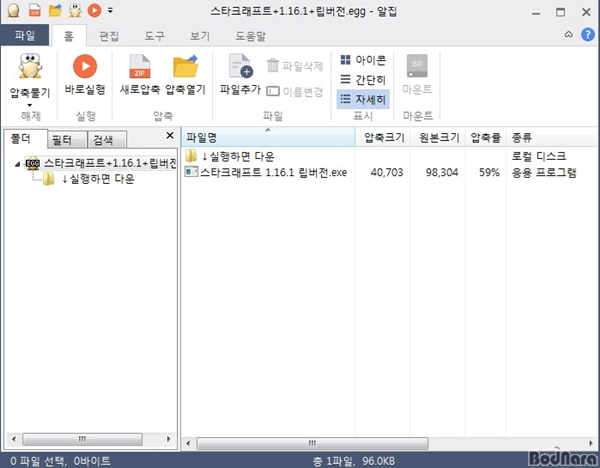Sort by the 파일명 column header
This screenshot has height=468, width=600.
click(x=268, y=137)
